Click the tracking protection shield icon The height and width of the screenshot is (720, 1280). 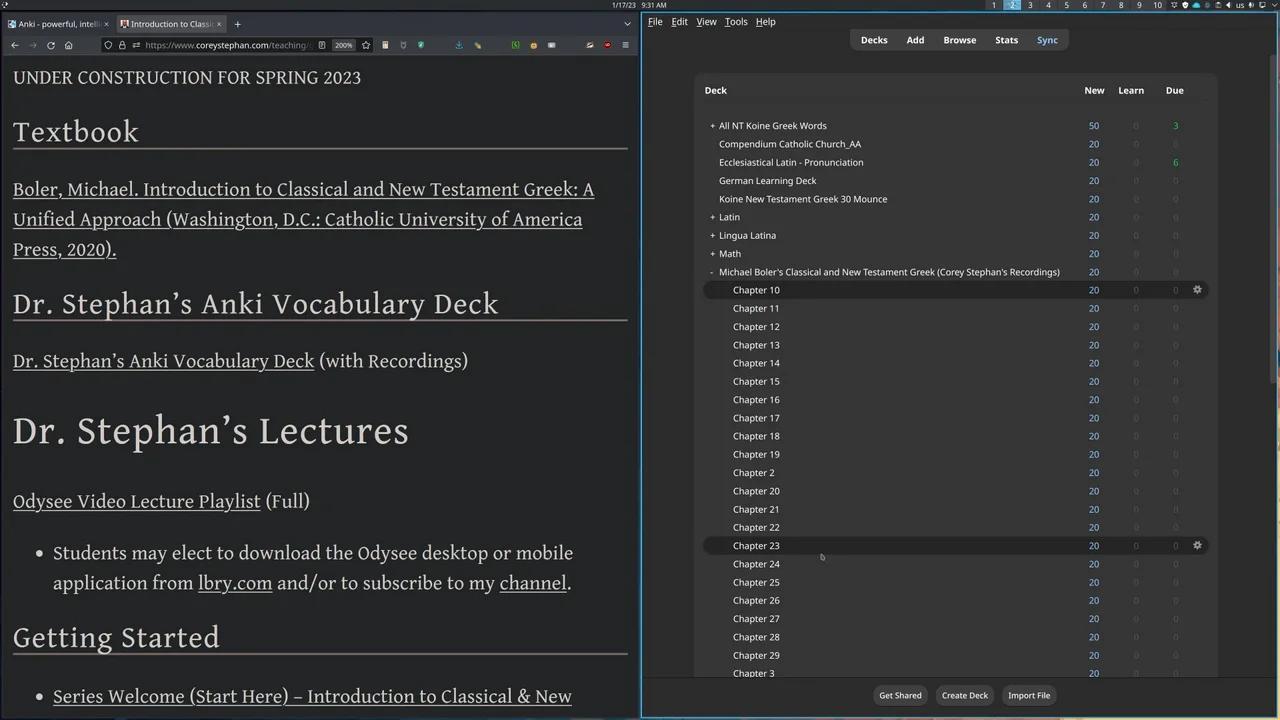pos(107,45)
